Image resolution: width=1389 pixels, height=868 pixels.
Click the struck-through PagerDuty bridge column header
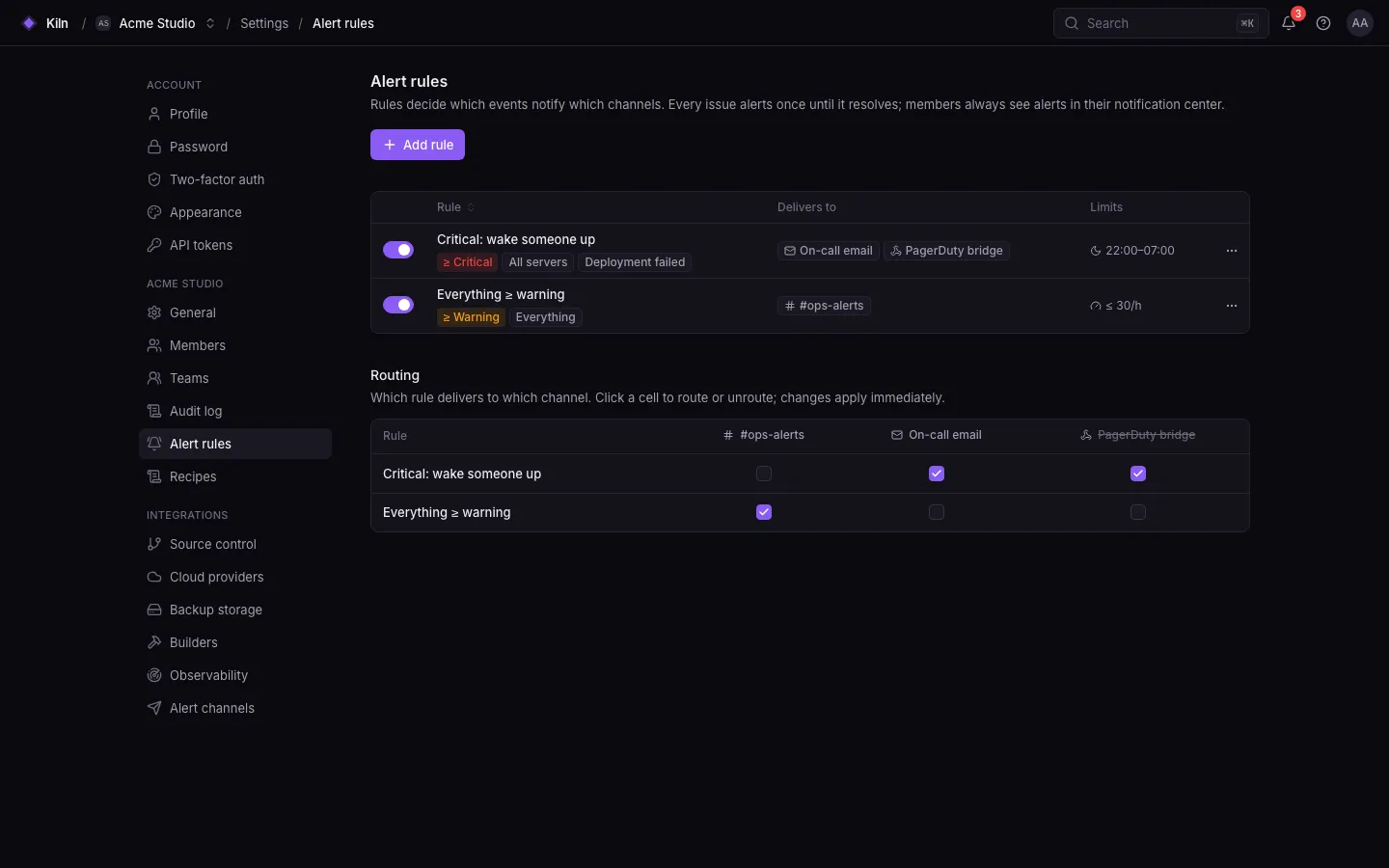(x=1137, y=435)
